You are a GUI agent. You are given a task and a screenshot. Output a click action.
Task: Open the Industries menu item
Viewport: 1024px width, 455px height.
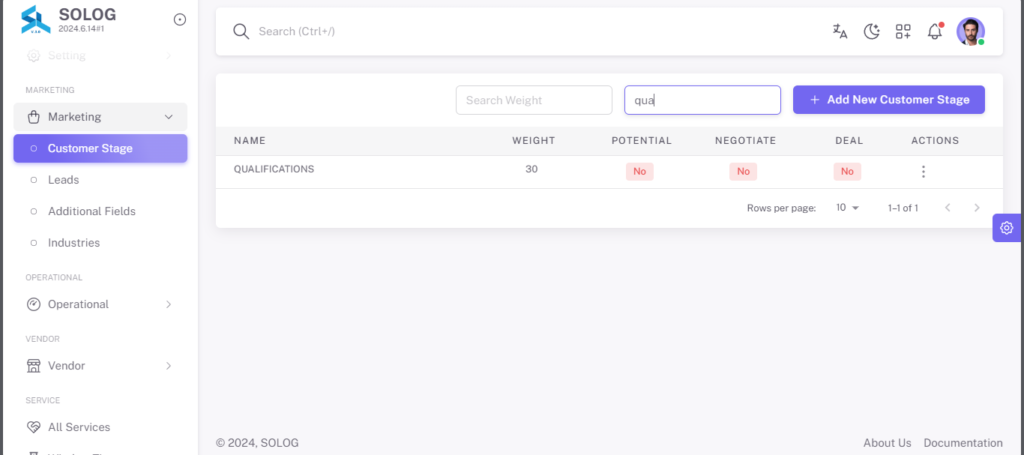100,243
